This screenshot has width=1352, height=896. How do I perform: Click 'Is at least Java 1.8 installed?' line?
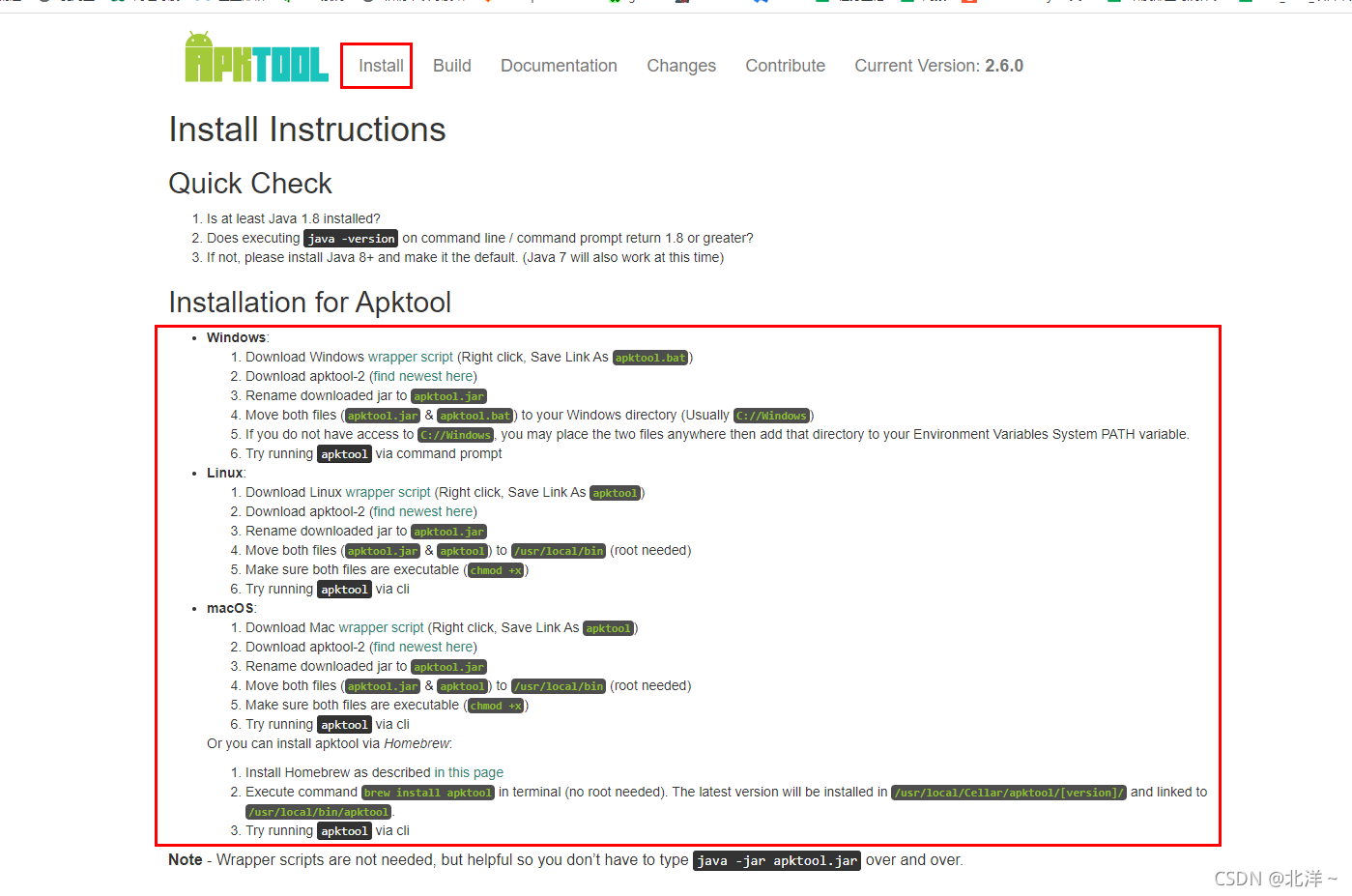(294, 218)
